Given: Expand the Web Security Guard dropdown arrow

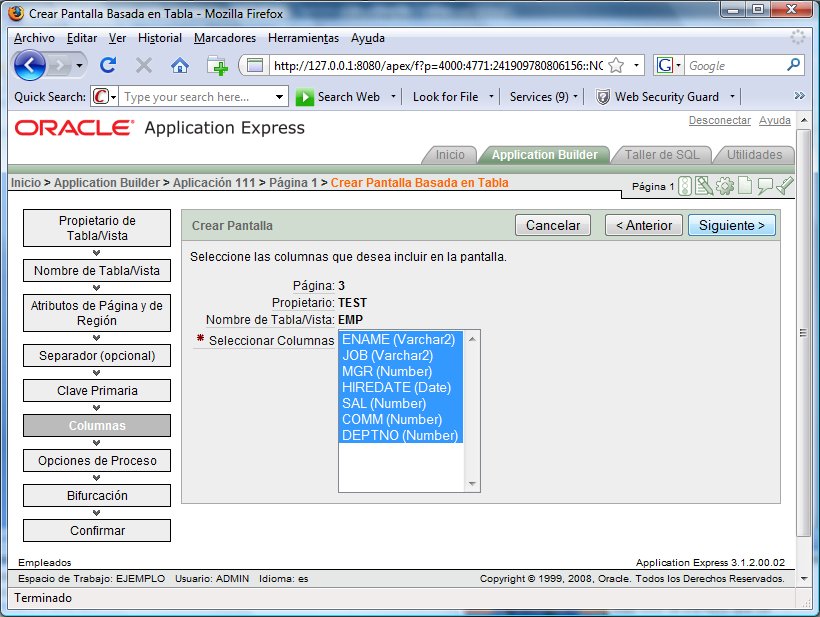Looking at the screenshot, I should click(732, 97).
